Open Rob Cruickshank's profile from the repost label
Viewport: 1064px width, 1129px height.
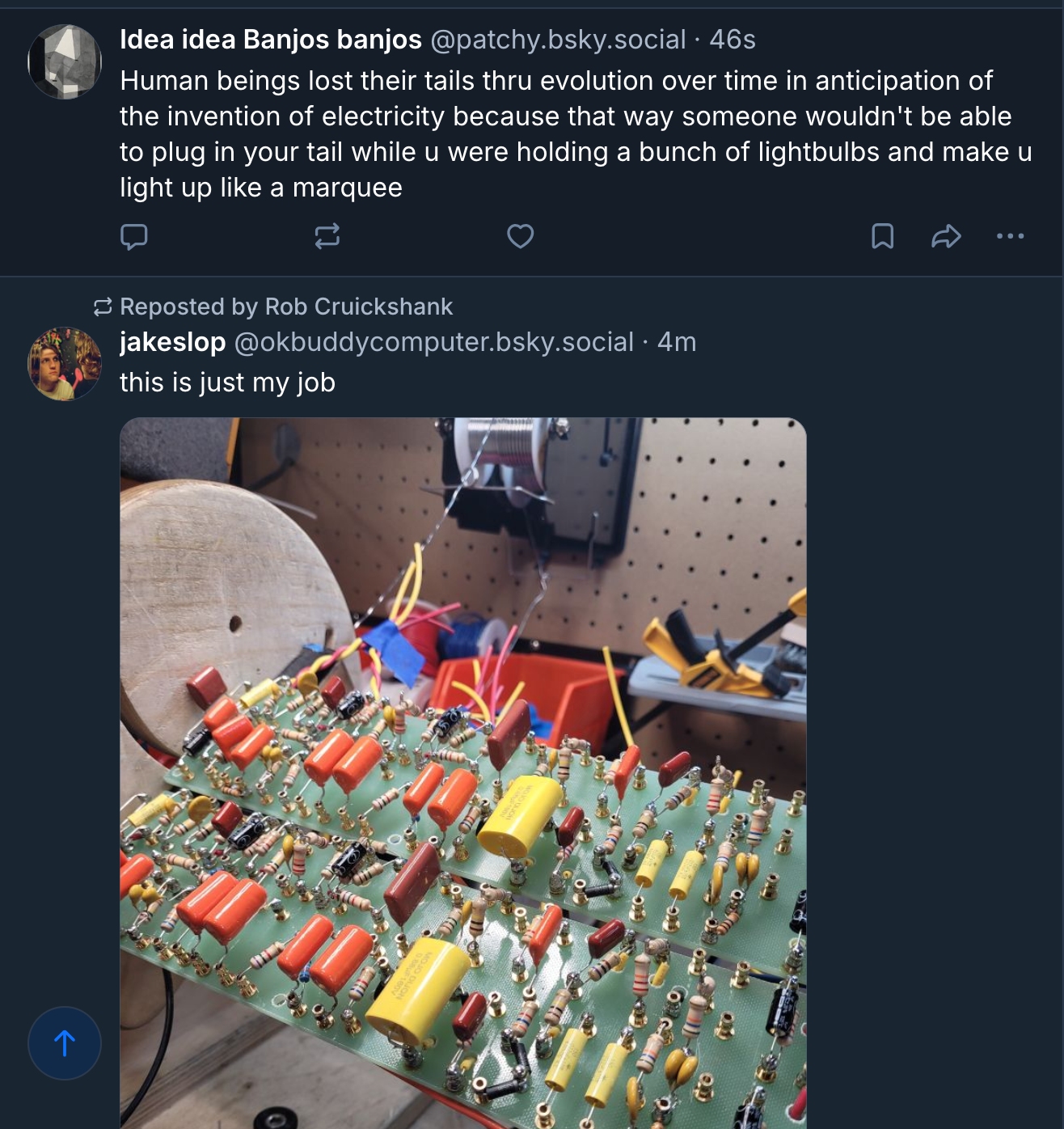coord(358,307)
